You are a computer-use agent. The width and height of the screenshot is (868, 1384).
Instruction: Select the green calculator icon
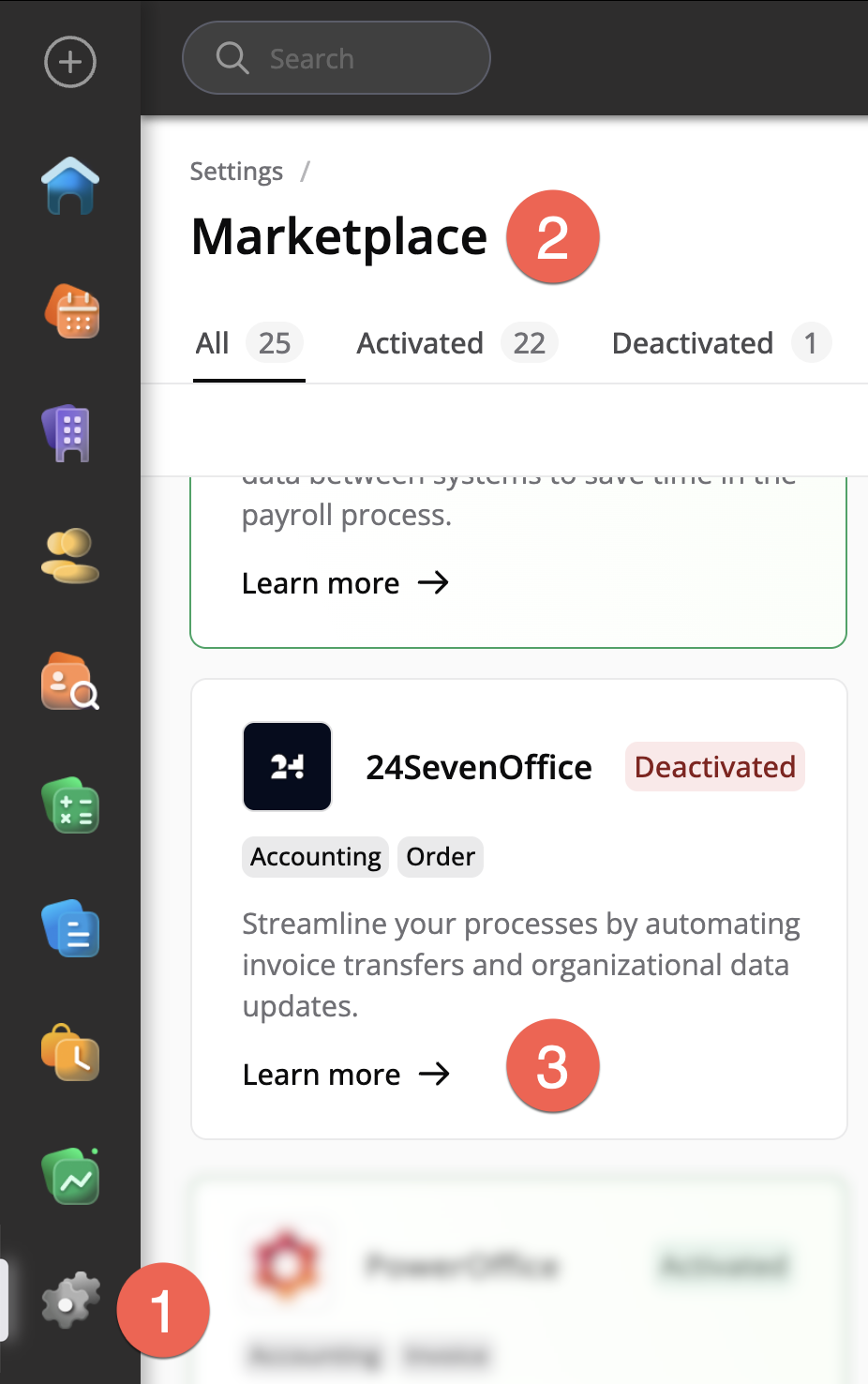point(71,806)
